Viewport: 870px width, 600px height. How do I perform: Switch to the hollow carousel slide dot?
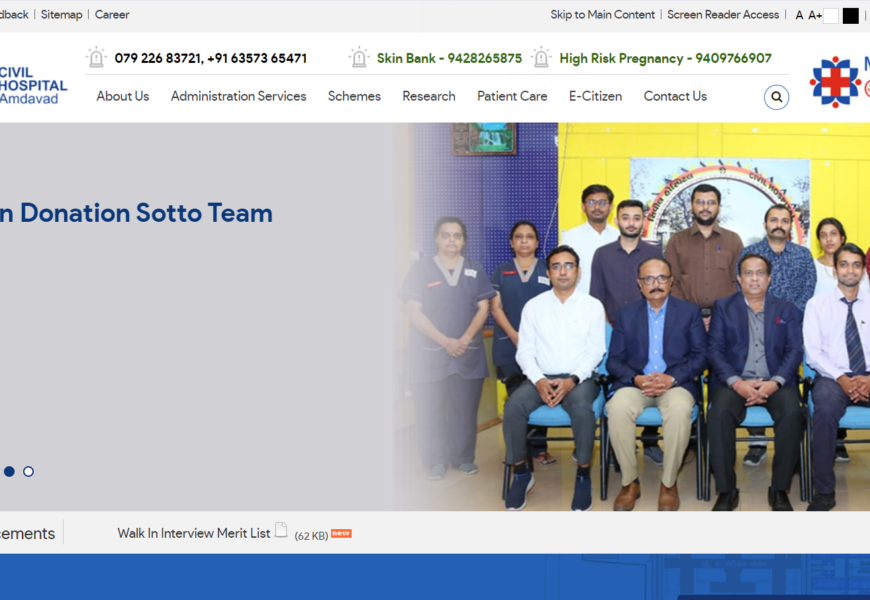pyautogui.click(x=28, y=471)
